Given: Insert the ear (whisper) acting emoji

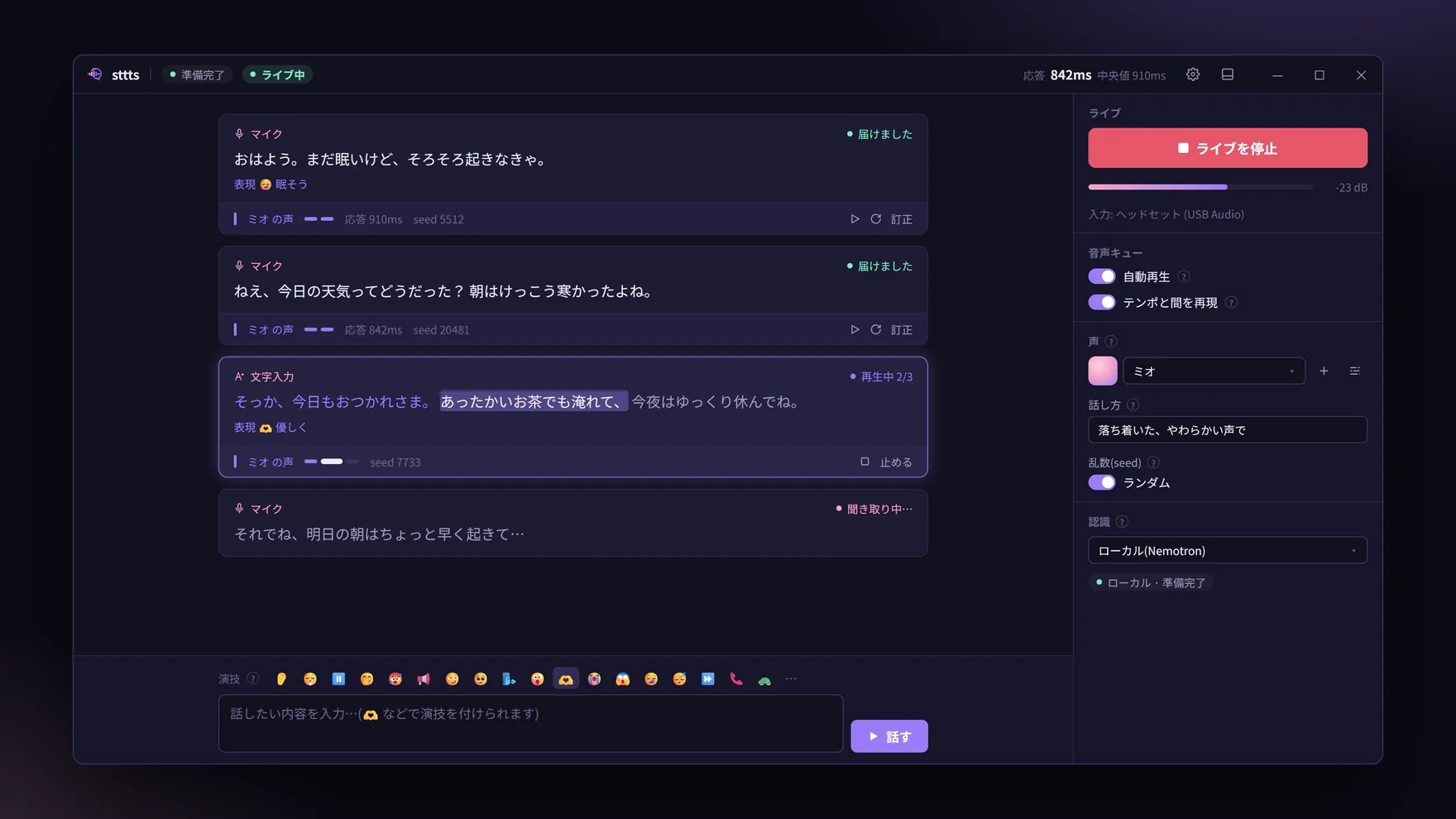Looking at the screenshot, I should [x=281, y=679].
